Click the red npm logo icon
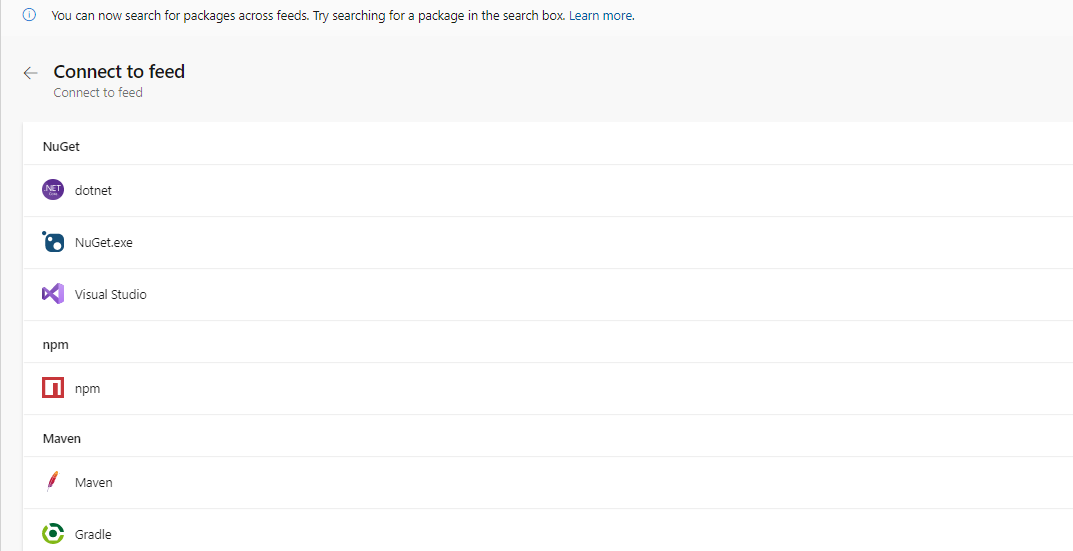 53,388
